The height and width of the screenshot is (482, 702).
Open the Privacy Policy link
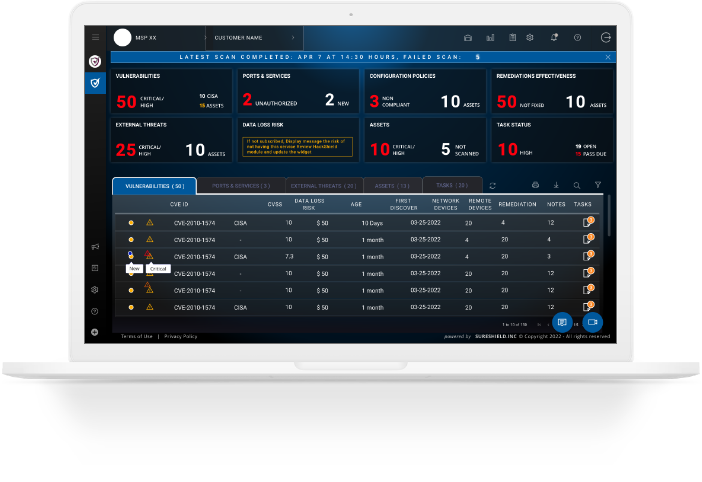(x=181, y=337)
